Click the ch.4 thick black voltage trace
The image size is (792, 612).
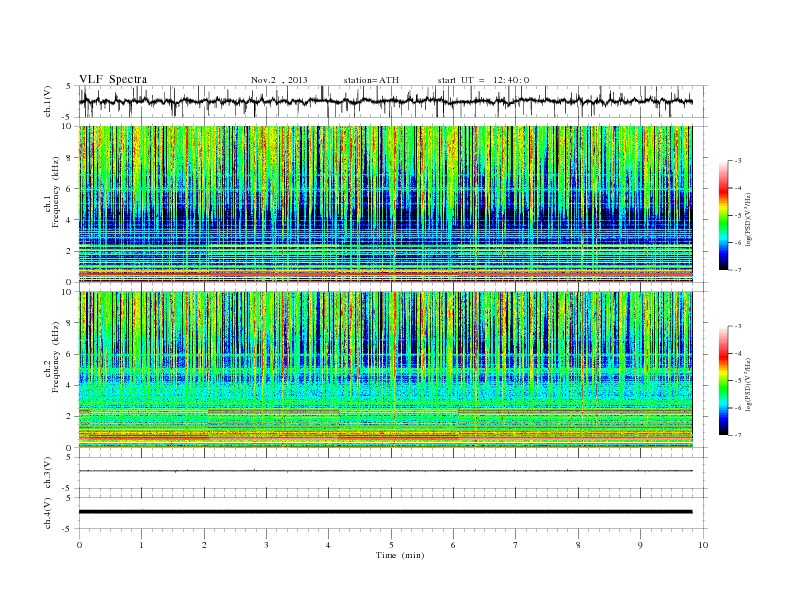click(x=385, y=512)
